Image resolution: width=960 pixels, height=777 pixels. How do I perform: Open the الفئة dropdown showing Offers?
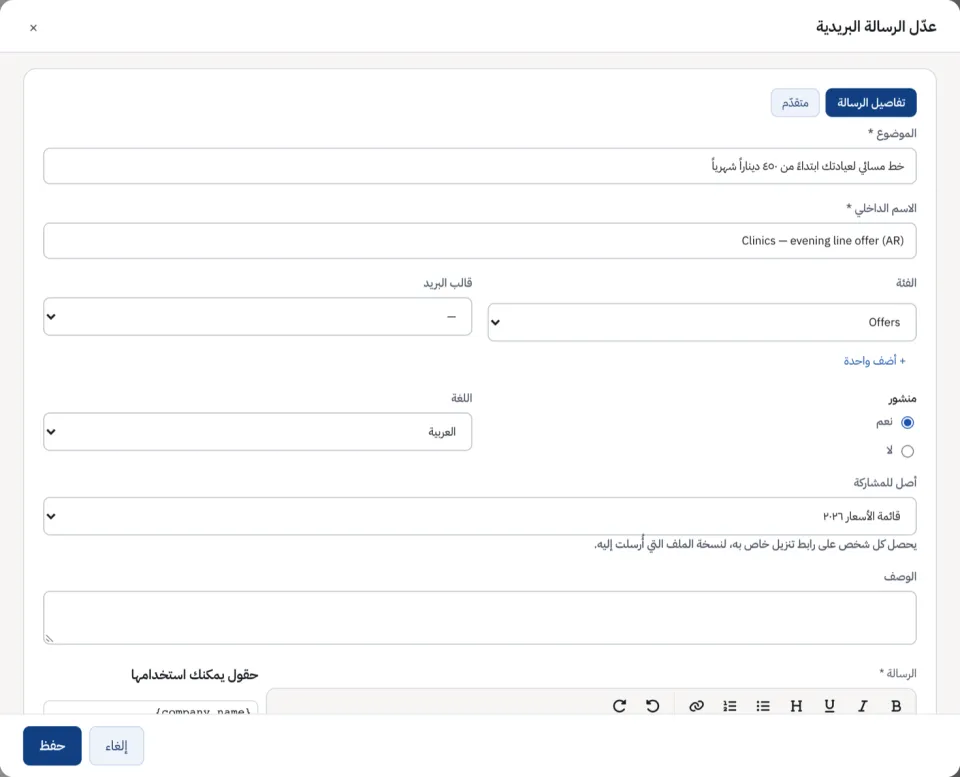point(702,322)
